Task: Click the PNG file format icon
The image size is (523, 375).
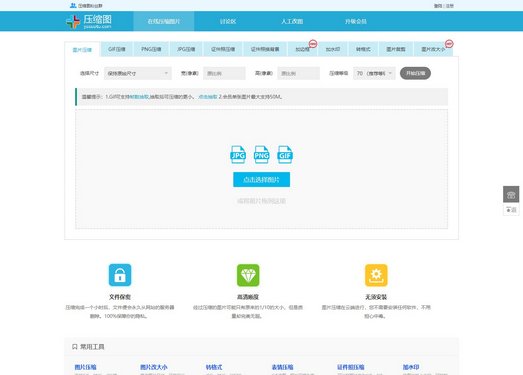Action: click(262, 154)
